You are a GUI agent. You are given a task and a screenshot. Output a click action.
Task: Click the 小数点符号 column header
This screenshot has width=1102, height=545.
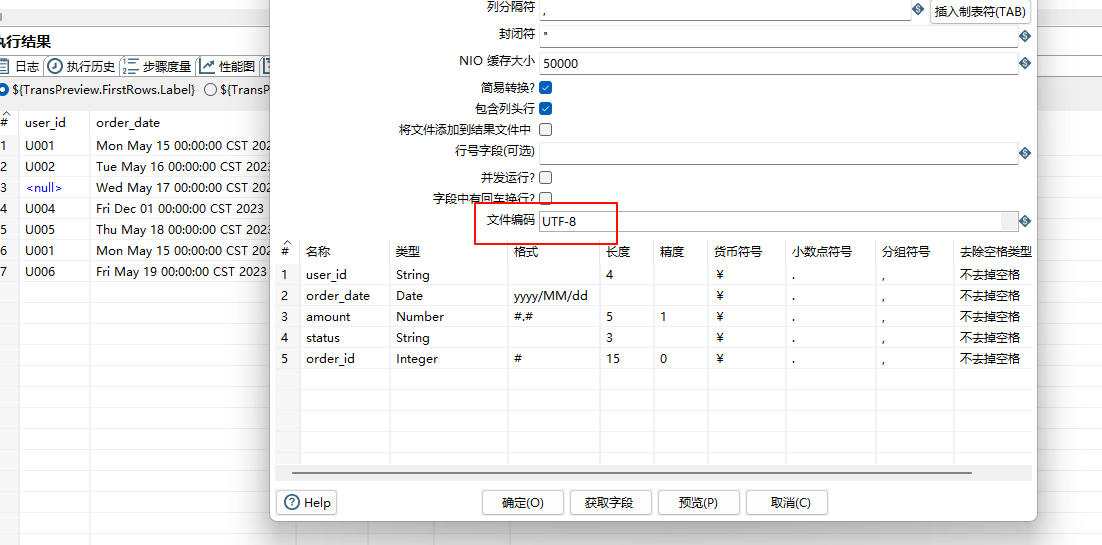point(830,252)
